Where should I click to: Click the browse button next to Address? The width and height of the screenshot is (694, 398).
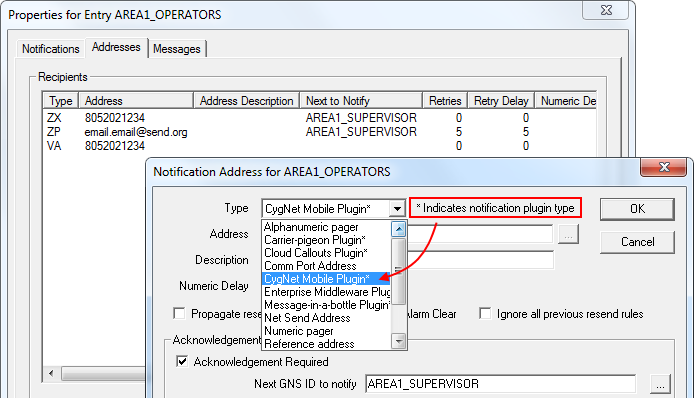(568, 234)
